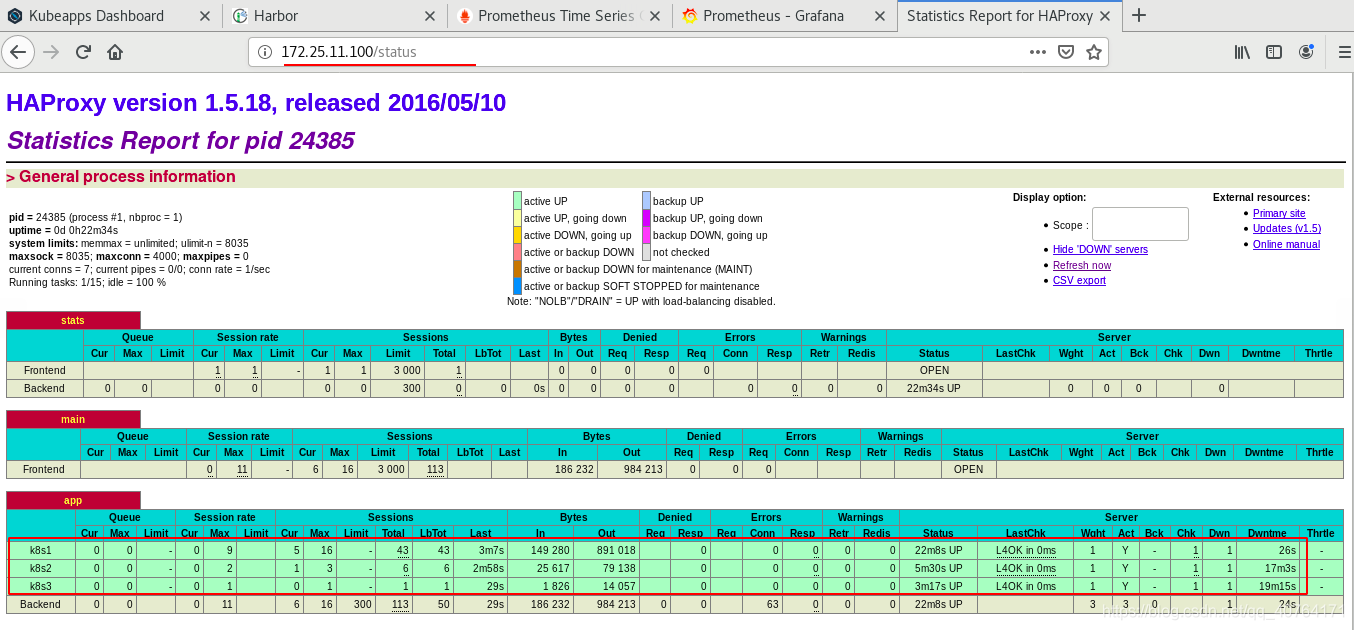Click stats Frontend OPEN status
This screenshot has width=1354, height=630.
pos(934,370)
